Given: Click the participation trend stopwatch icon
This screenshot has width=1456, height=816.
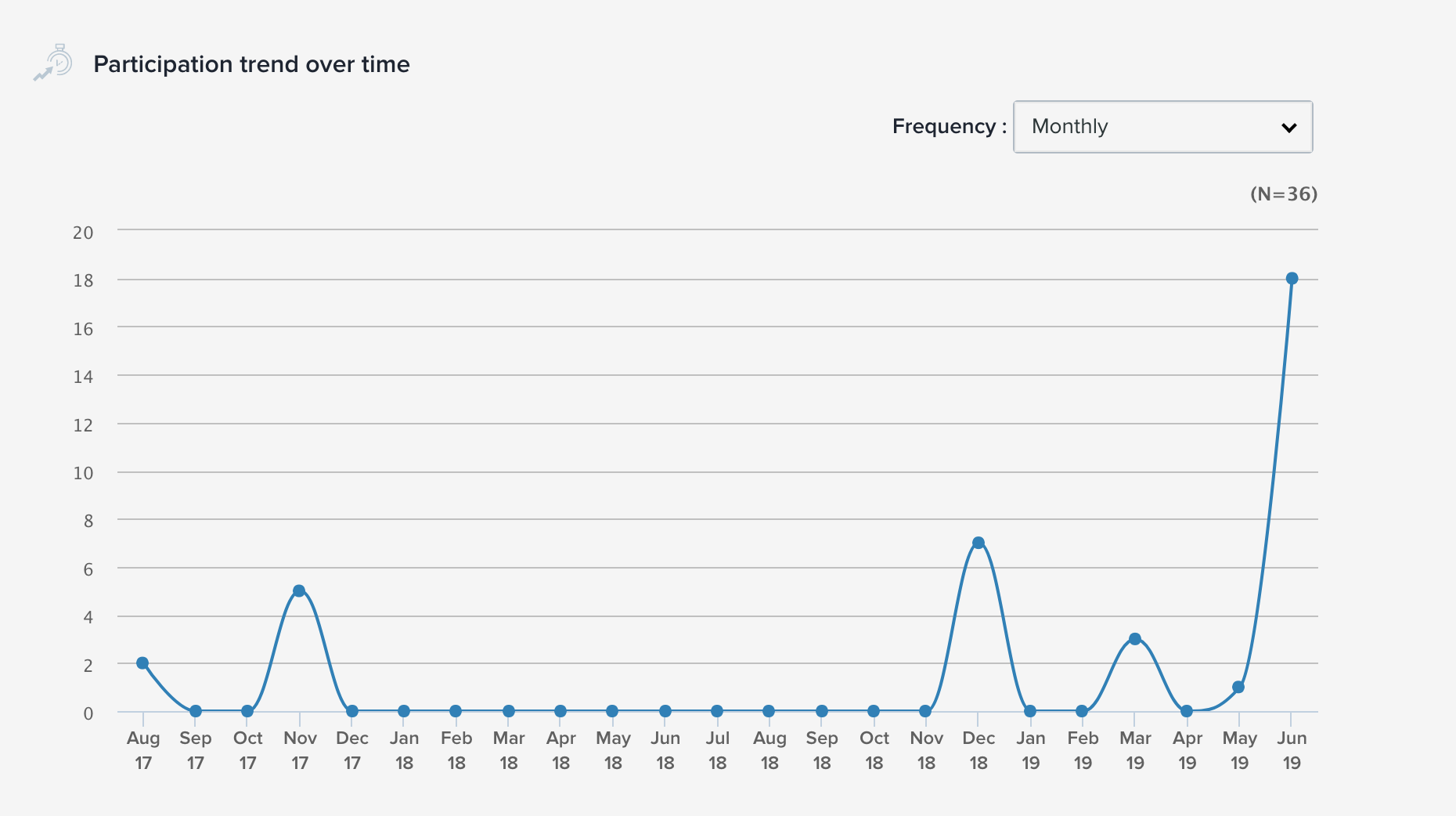Looking at the screenshot, I should 54,63.
